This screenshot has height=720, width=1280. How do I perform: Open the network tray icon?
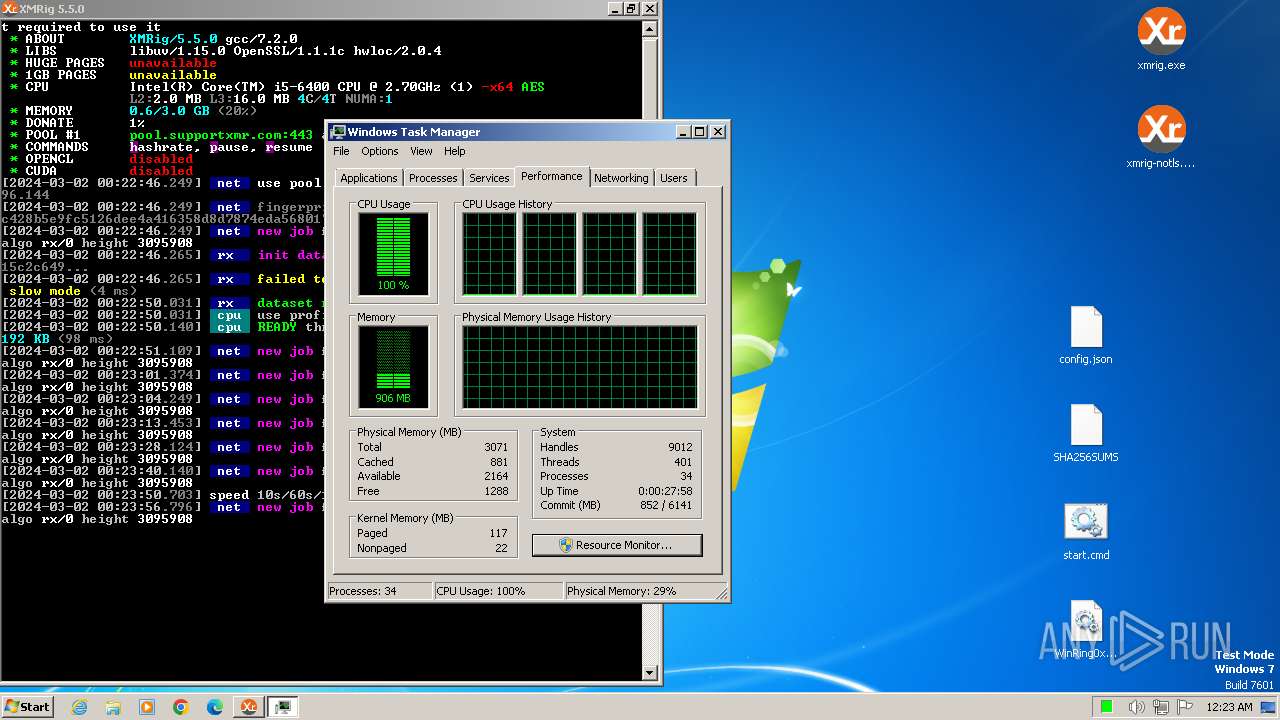pyautogui.click(x=1161, y=707)
